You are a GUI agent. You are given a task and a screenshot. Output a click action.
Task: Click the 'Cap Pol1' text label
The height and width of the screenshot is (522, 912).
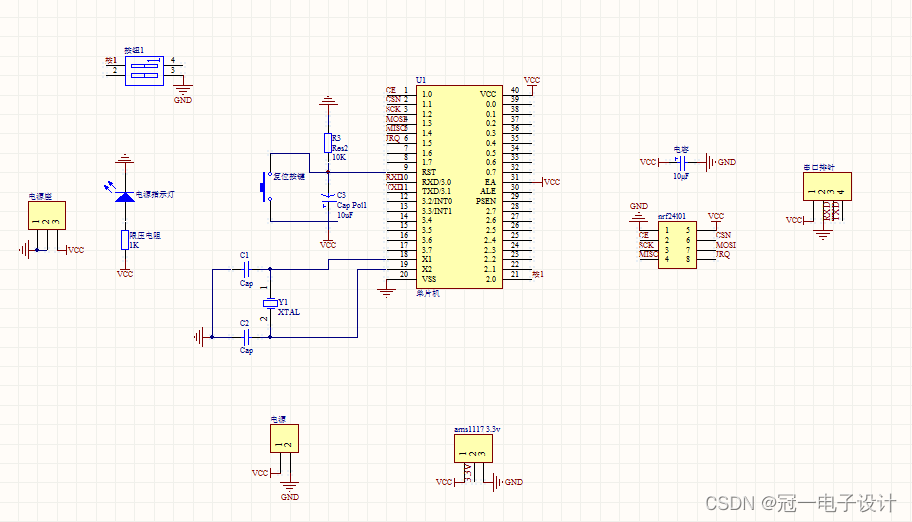click(x=352, y=205)
